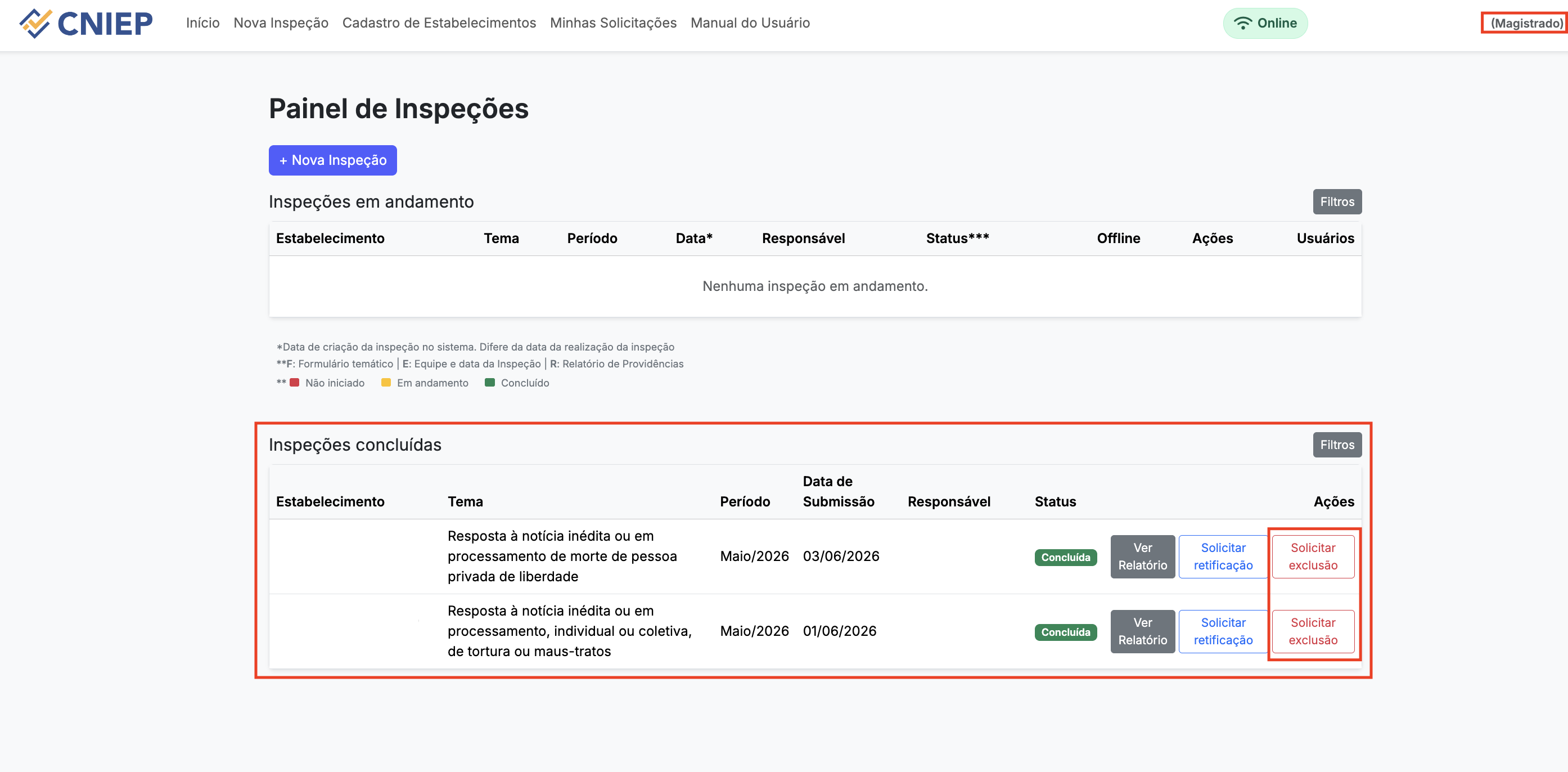Click the Data de Submissão column header
The width and height of the screenshot is (1568, 772).
click(x=838, y=491)
